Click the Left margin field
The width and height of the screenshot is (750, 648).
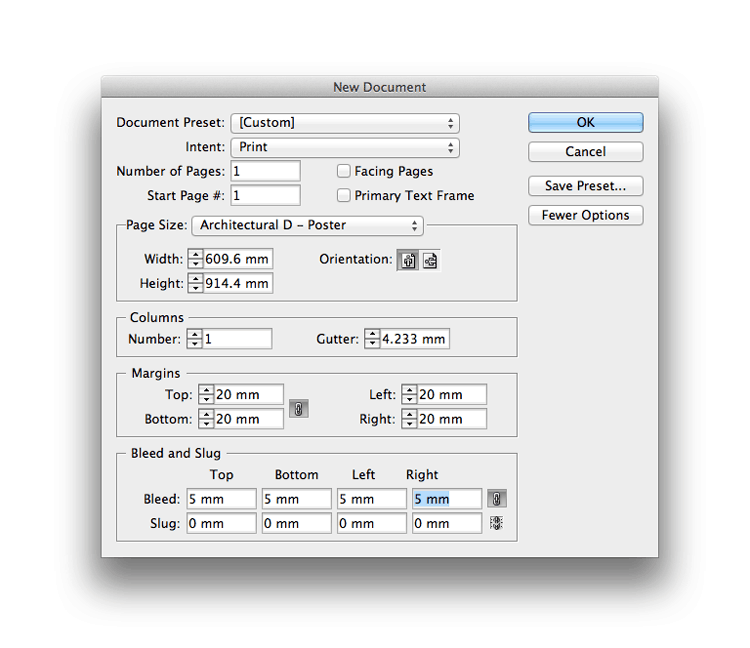click(452, 395)
